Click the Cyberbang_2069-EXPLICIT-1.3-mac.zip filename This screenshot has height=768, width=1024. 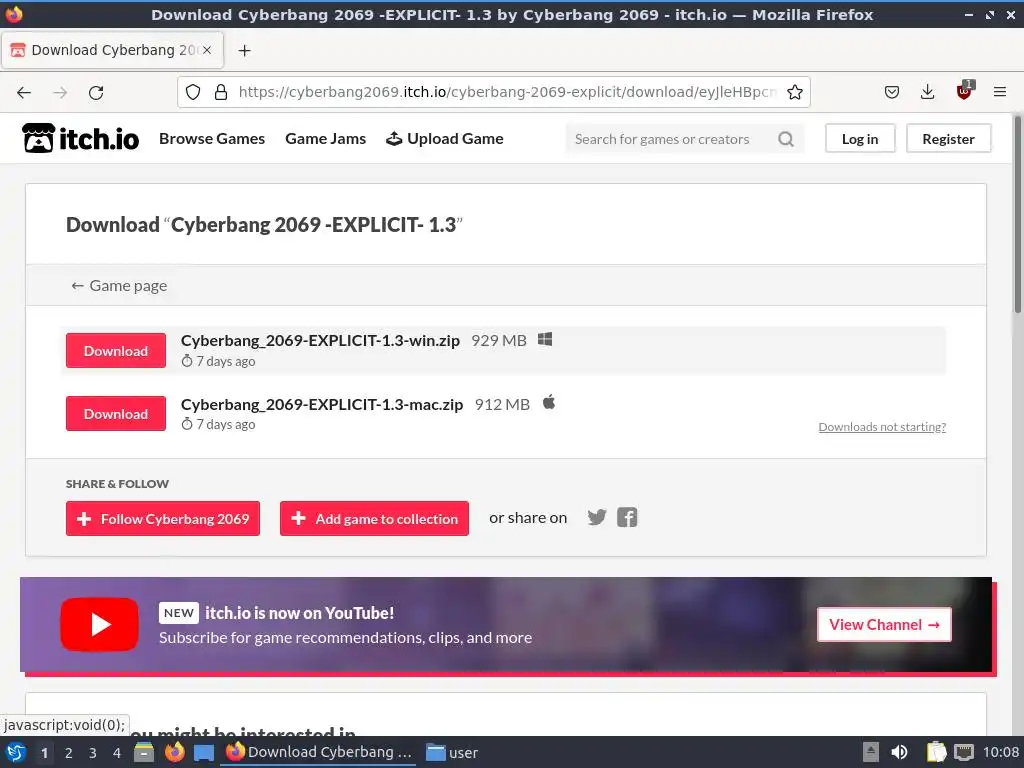tap(322, 404)
